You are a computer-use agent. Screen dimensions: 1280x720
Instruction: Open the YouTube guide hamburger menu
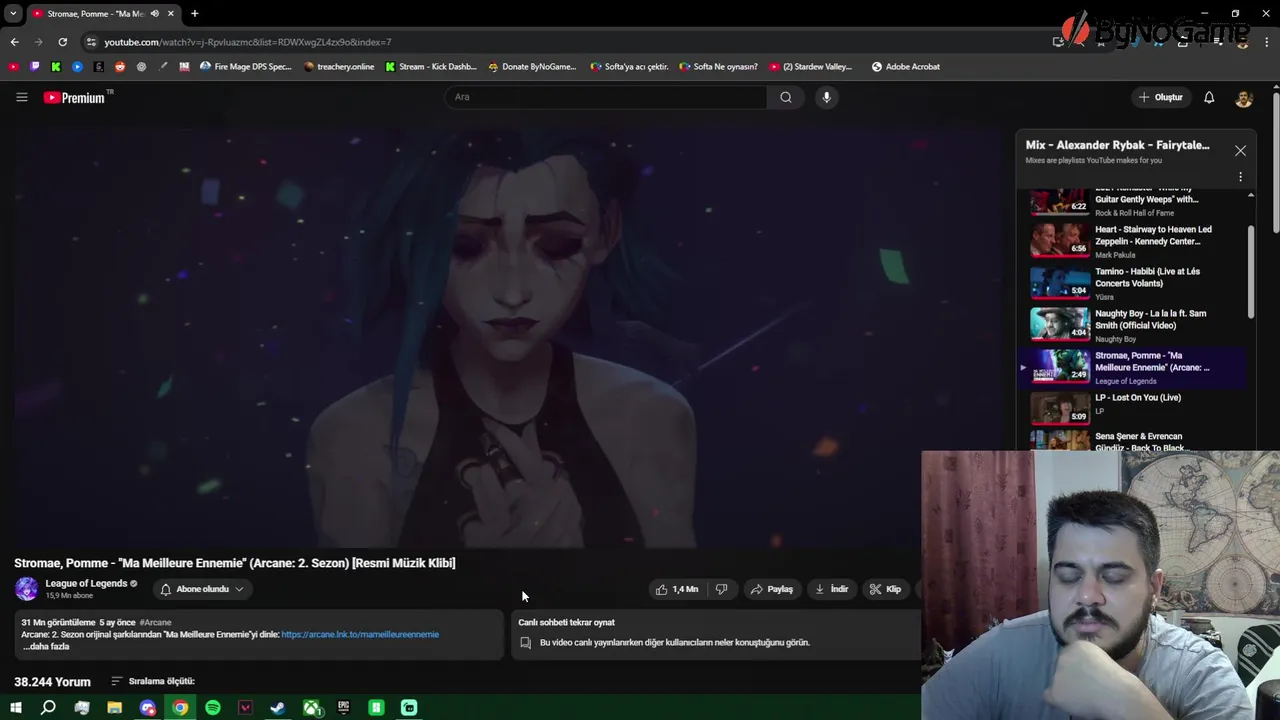tap(21, 97)
